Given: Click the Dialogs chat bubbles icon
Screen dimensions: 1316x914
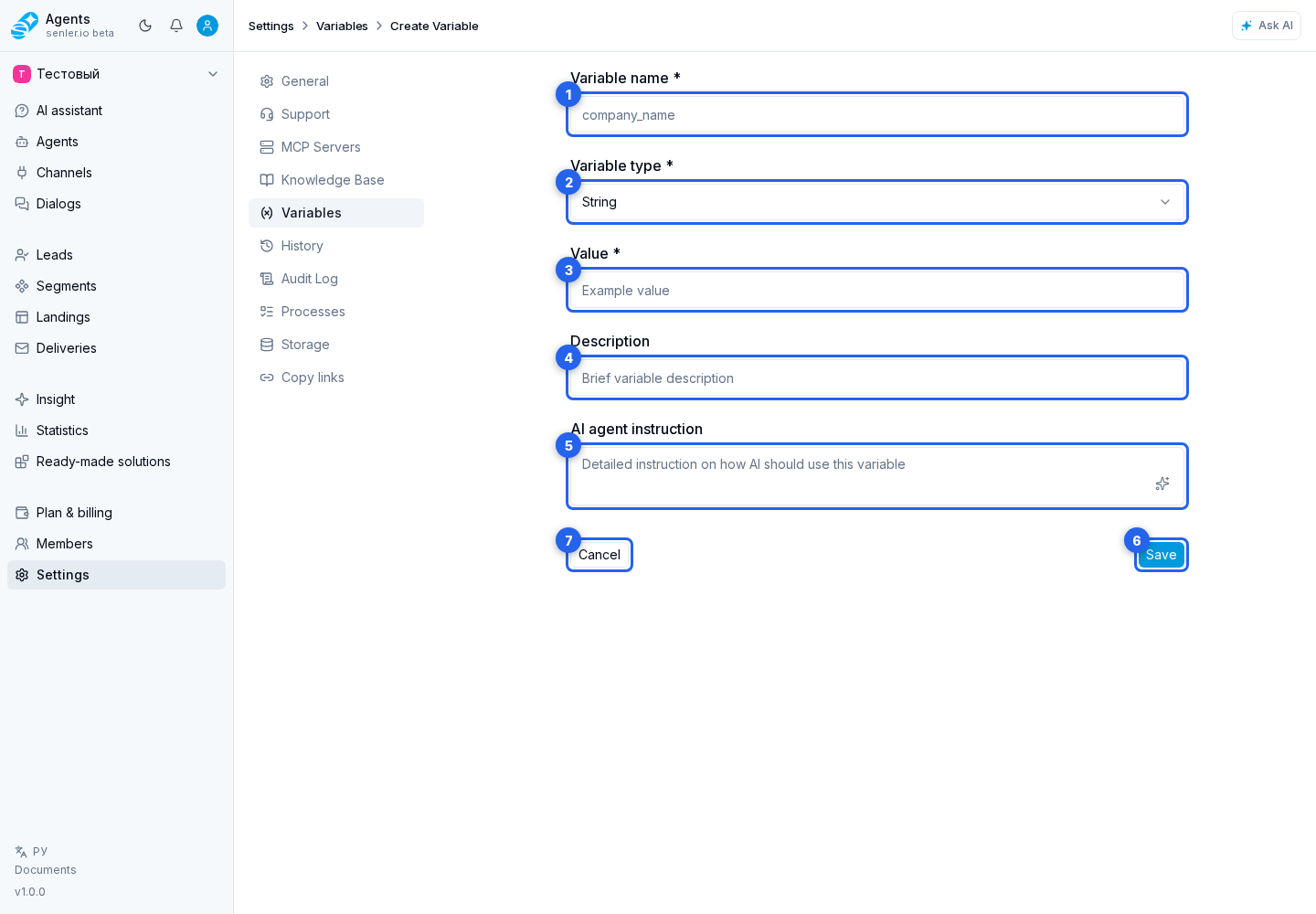Looking at the screenshot, I should [x=22, y=204].
